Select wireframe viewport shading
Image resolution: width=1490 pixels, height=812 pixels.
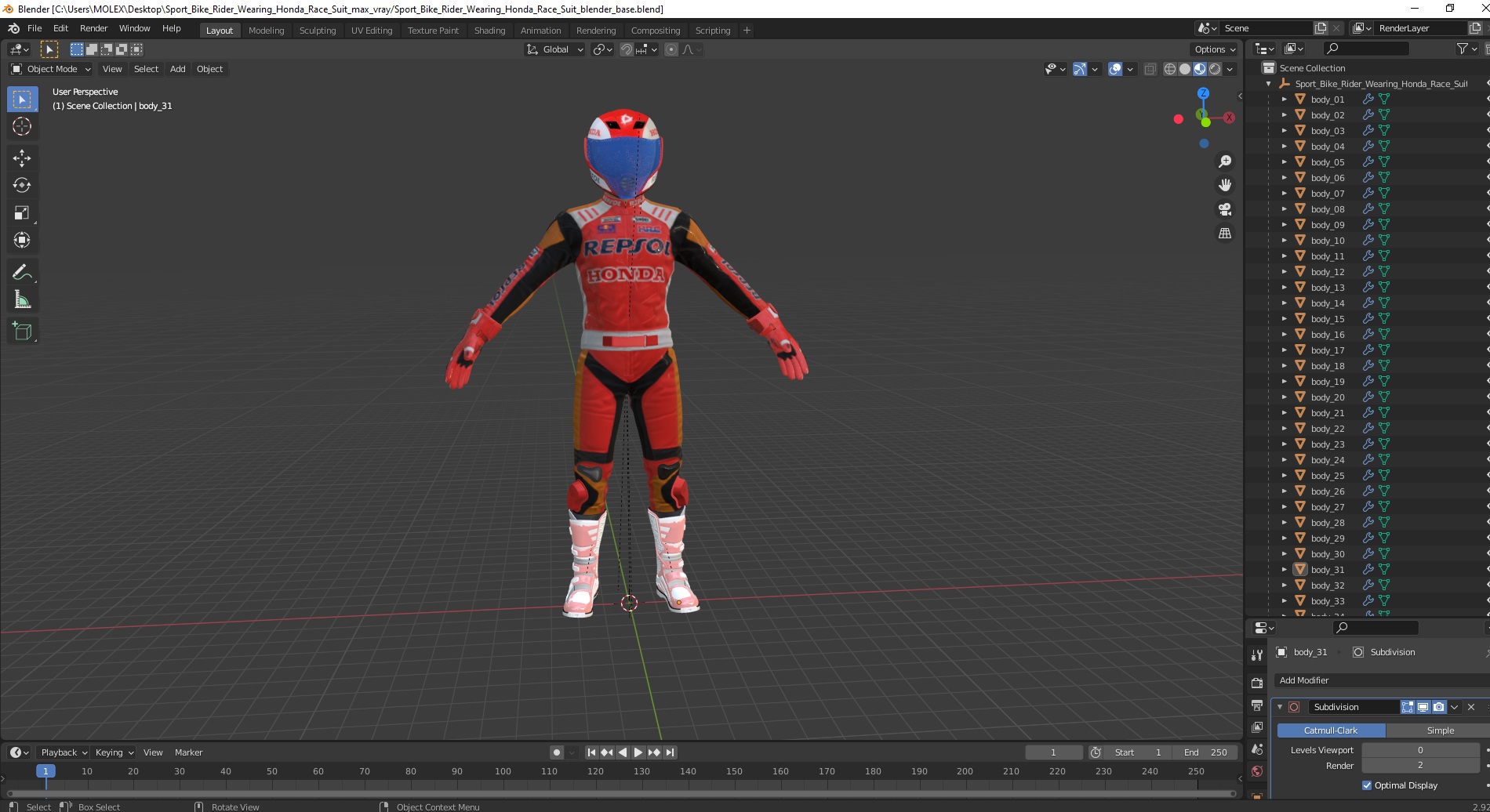coord(1170,69)
